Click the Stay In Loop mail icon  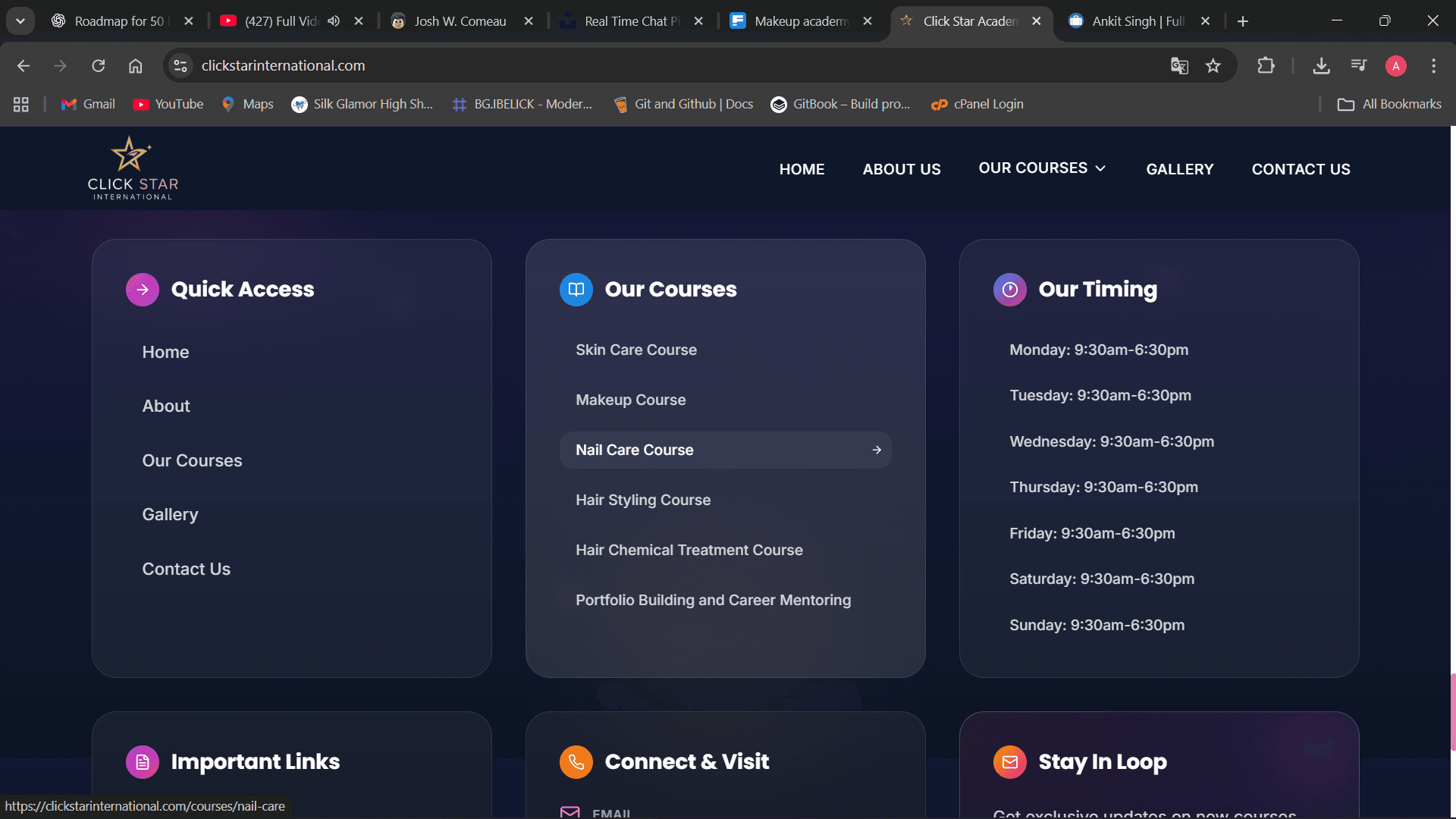click(x=1010, y=762)
